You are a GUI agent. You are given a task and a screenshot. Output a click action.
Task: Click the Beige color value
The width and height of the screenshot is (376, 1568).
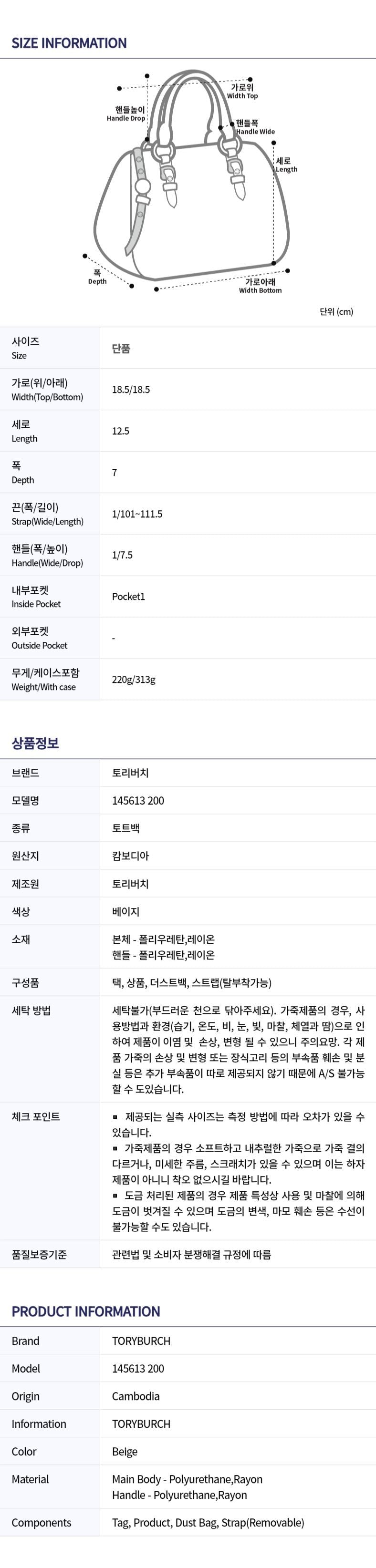[125, 1452]
